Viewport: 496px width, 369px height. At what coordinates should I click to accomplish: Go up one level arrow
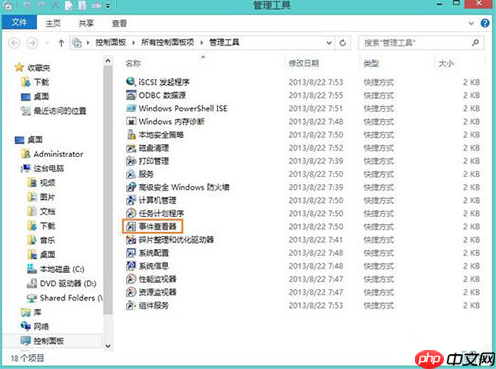coord(61,43)
